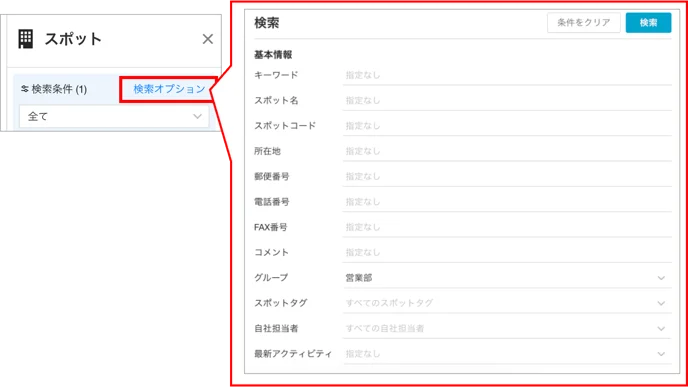Click the キーワード input field
Screen dimensions: 688x387
(x=507, y=75)
